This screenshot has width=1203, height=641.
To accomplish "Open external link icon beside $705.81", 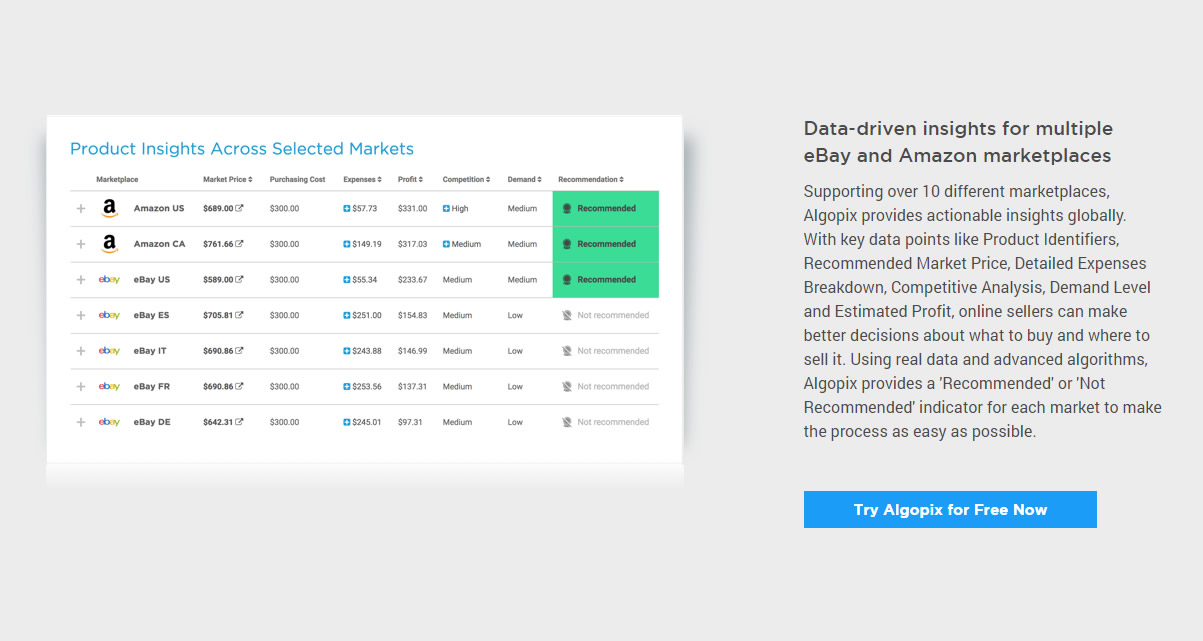I will pyautogui.click(x=239, y=314).
